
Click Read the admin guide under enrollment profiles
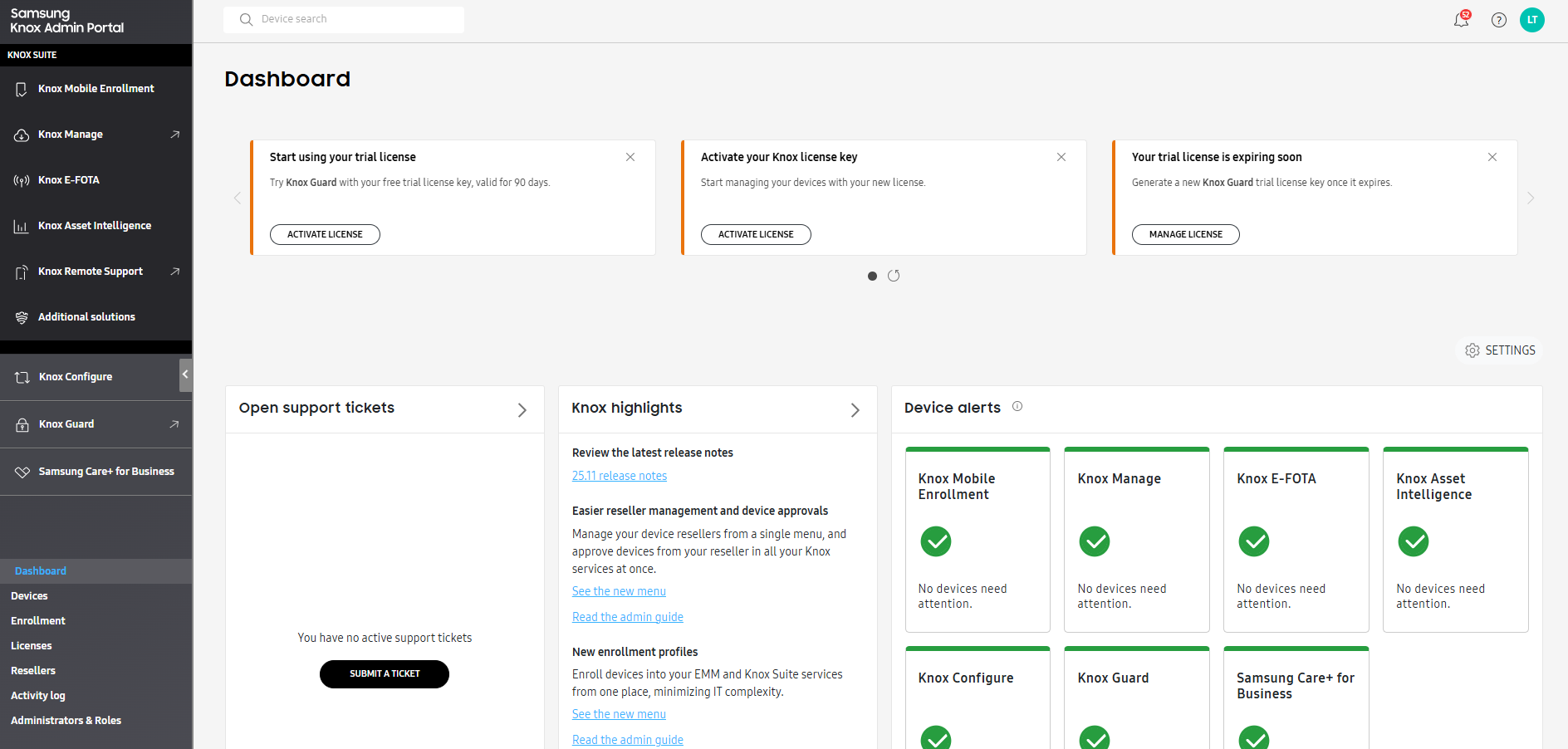pos(628,740)
